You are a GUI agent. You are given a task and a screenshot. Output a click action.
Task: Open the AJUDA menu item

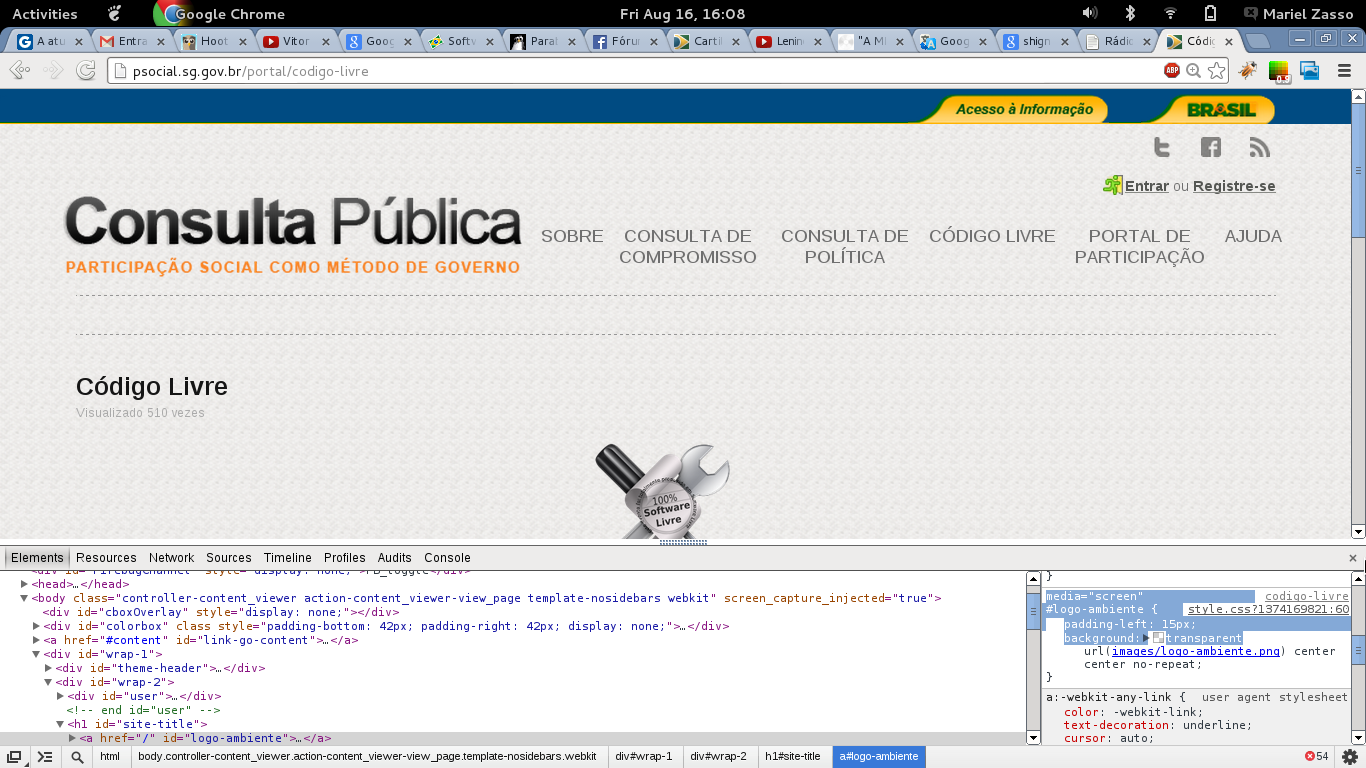click(1253, 236)
